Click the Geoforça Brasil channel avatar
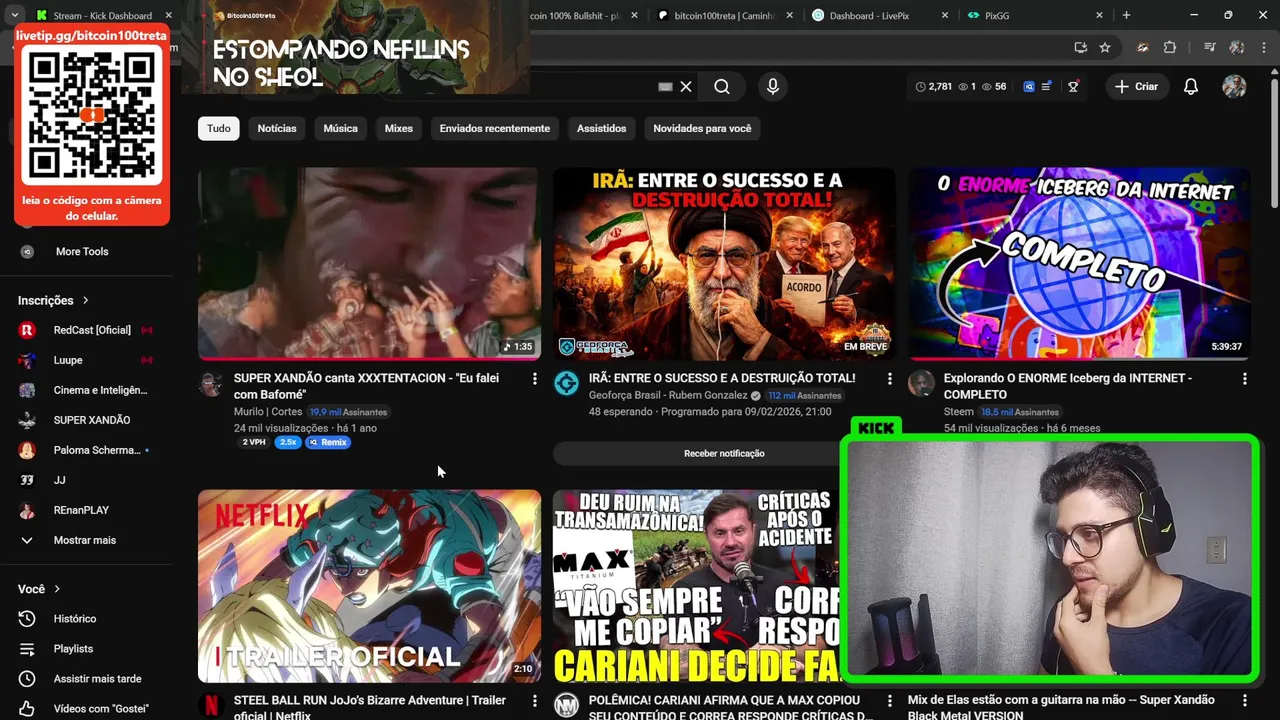The height and width of the screenshot is (720, 1280). (x=567, y=383)
